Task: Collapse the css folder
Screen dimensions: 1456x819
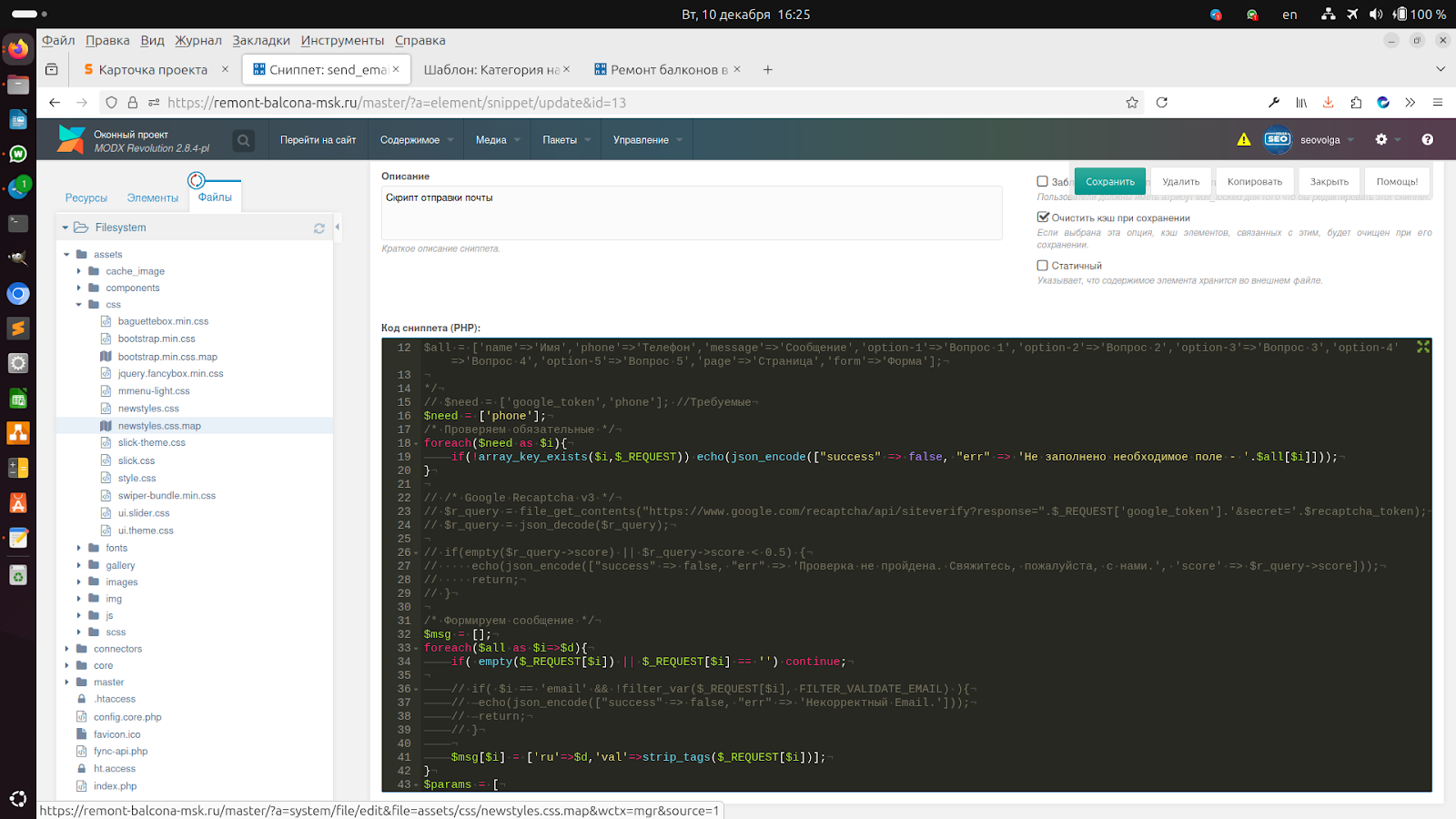Action: pos(79,305)
